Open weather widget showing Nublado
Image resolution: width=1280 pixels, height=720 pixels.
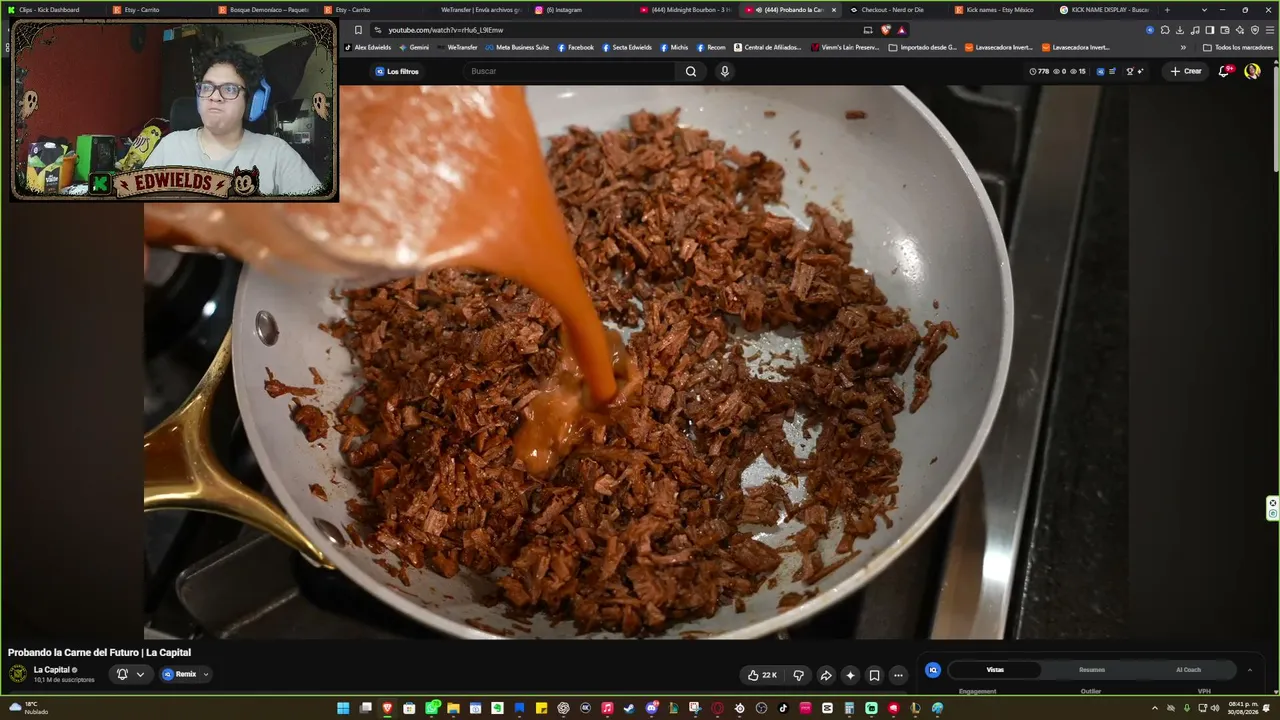(x=28, y=708)
